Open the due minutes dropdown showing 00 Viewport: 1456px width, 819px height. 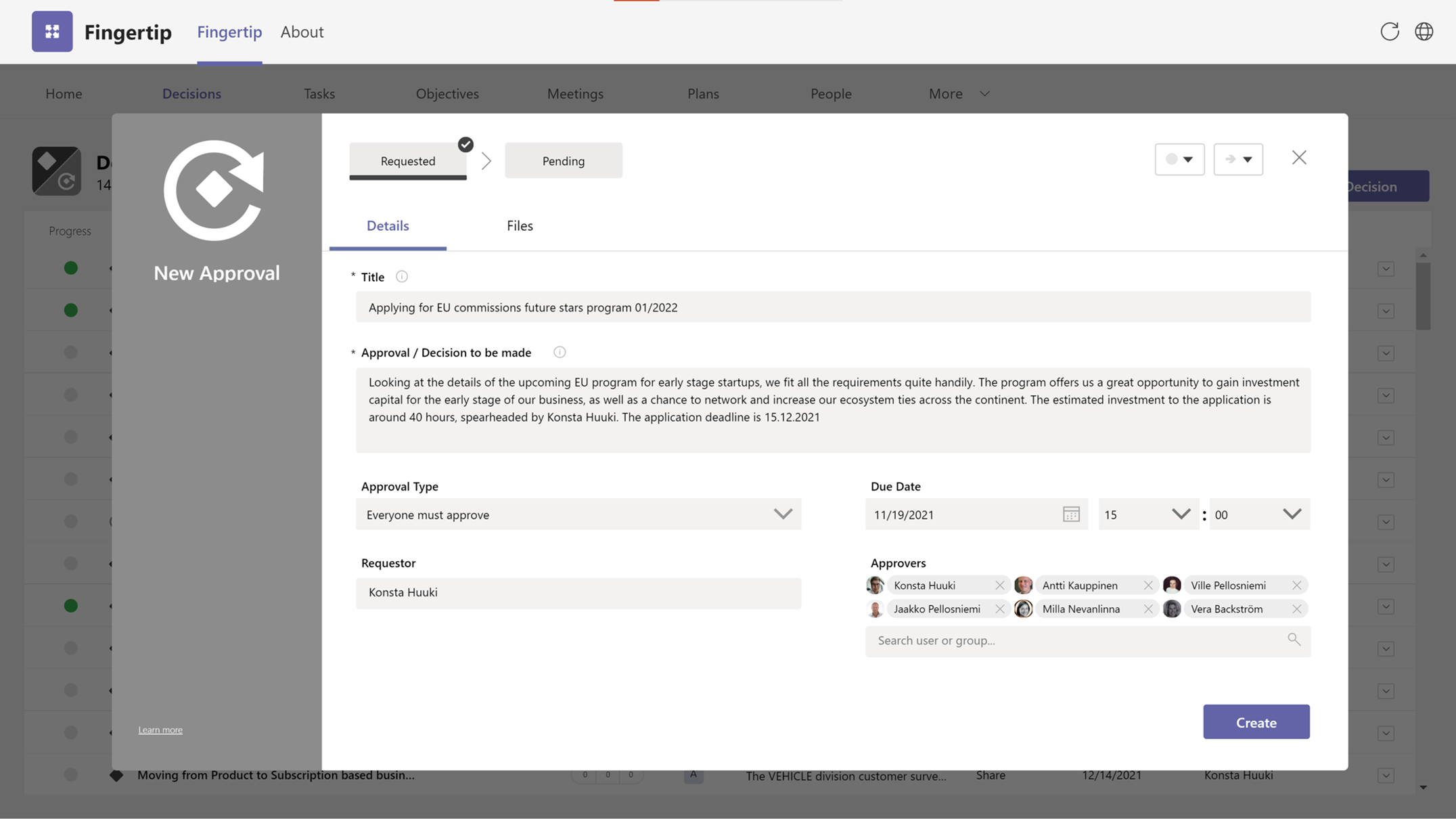(x=1260, y=514)
